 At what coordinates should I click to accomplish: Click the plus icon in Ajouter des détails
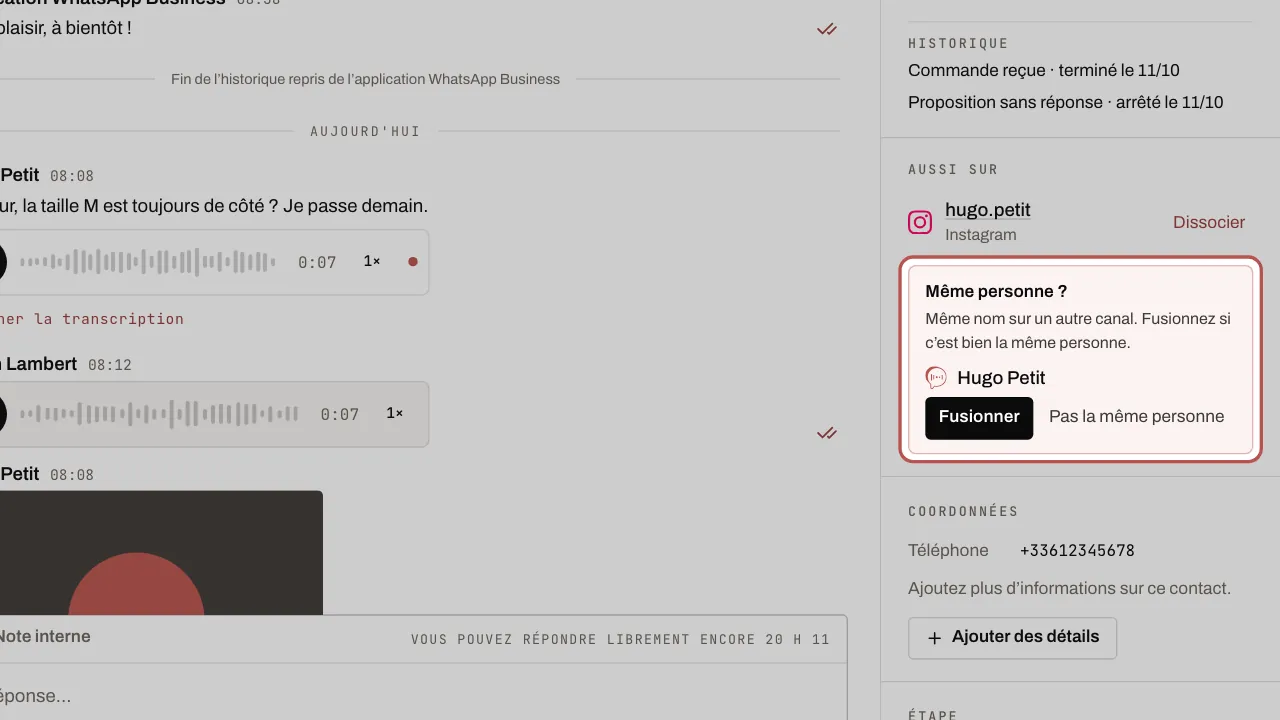[935, 638]
